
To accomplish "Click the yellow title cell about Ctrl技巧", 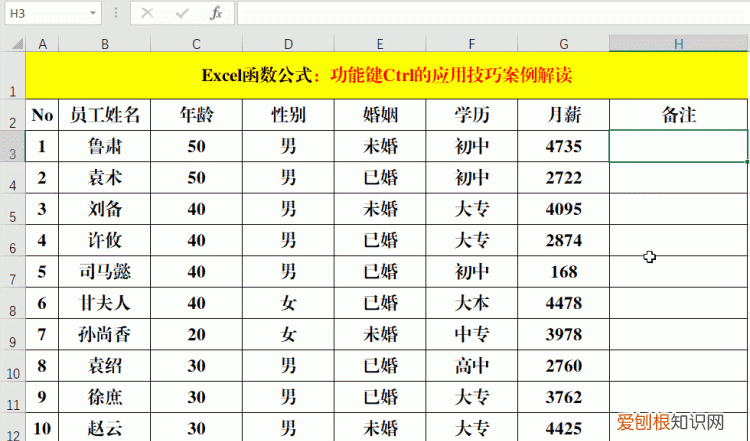I will pyautogui.click(x=387, y=76).
